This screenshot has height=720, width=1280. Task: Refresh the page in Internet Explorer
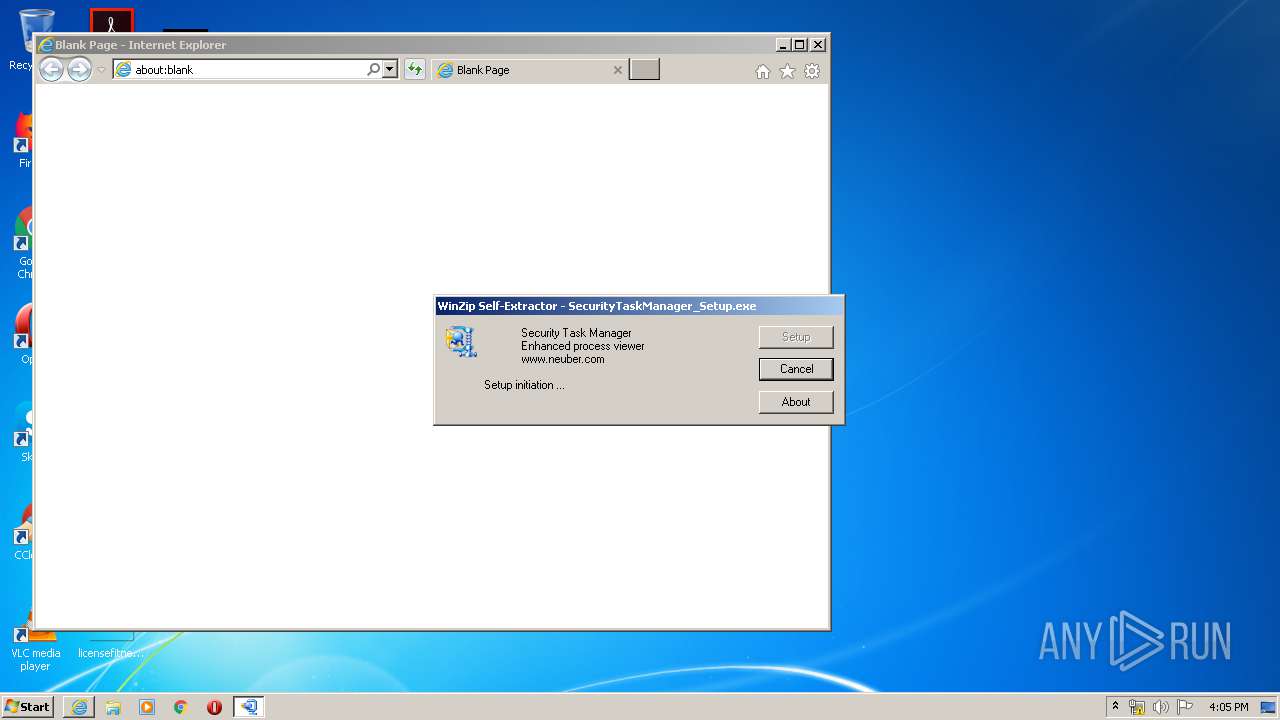pyautogui.click(x=414, y=70)
